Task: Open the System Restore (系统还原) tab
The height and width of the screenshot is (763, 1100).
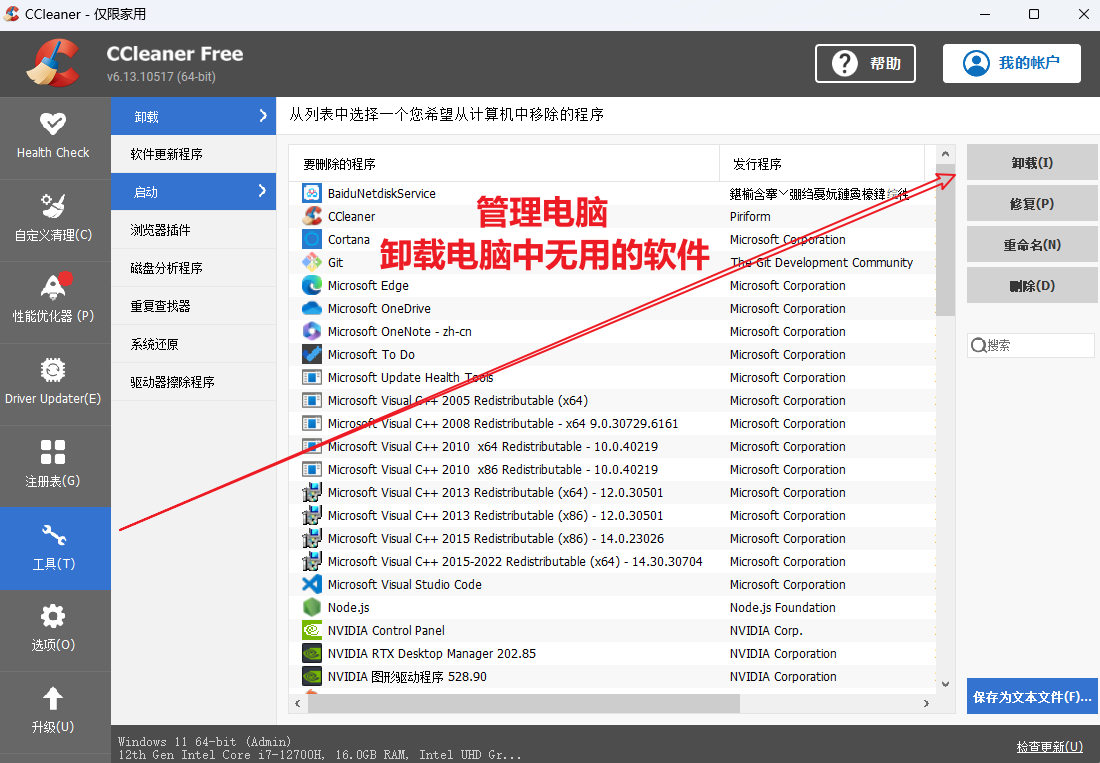Action: [193, 344]
